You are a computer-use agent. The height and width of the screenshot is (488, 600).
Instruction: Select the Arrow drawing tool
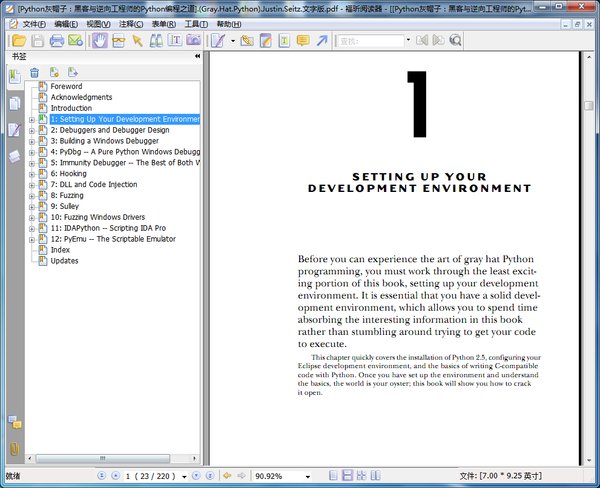pyautogui.click(x=322, y=40)
